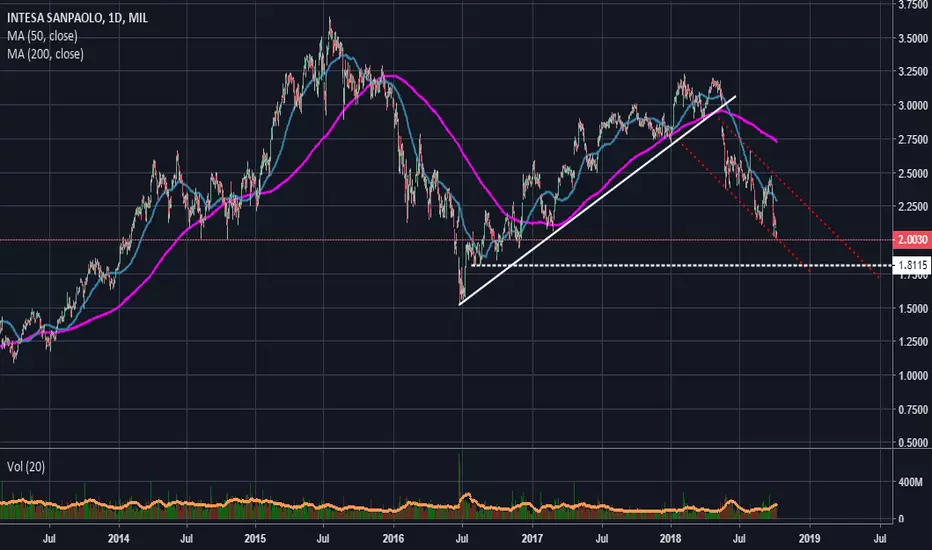This screenshot has width=932, height=550.
Task: Click the 2015 time axis label
Action: click(x=256, y=539)
